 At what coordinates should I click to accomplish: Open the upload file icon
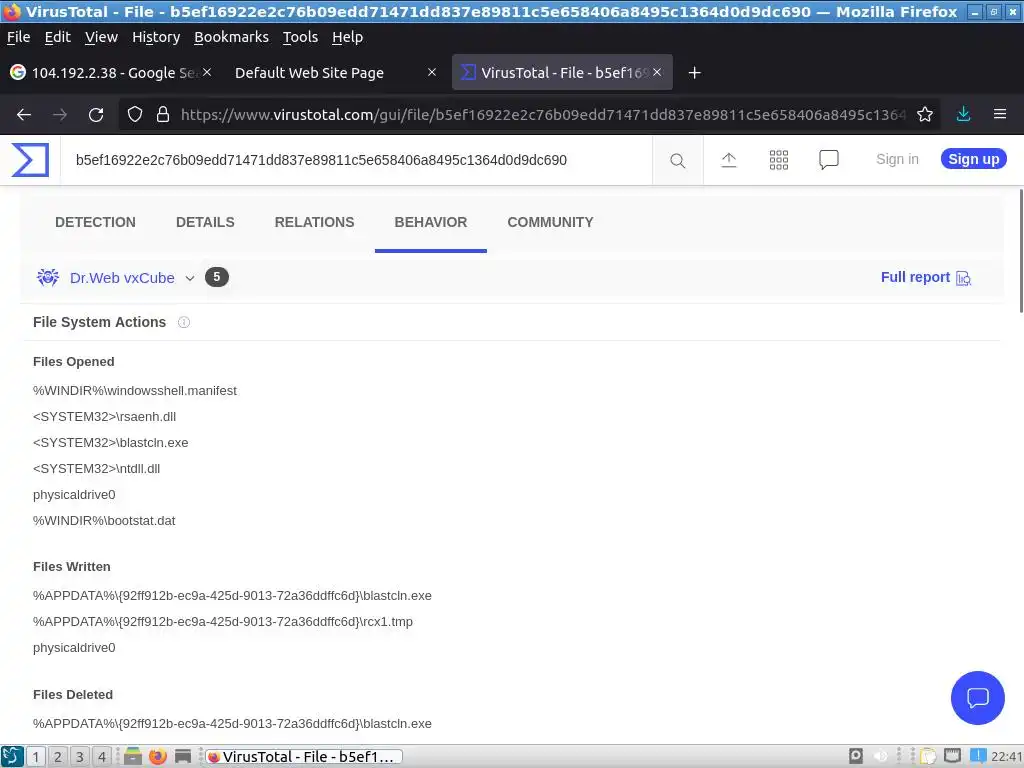point(729,160)
